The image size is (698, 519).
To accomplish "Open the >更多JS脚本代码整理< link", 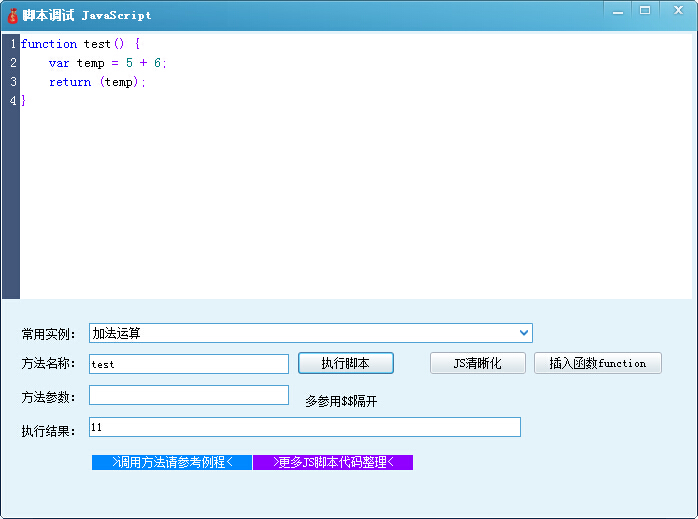I will point(333,462).
